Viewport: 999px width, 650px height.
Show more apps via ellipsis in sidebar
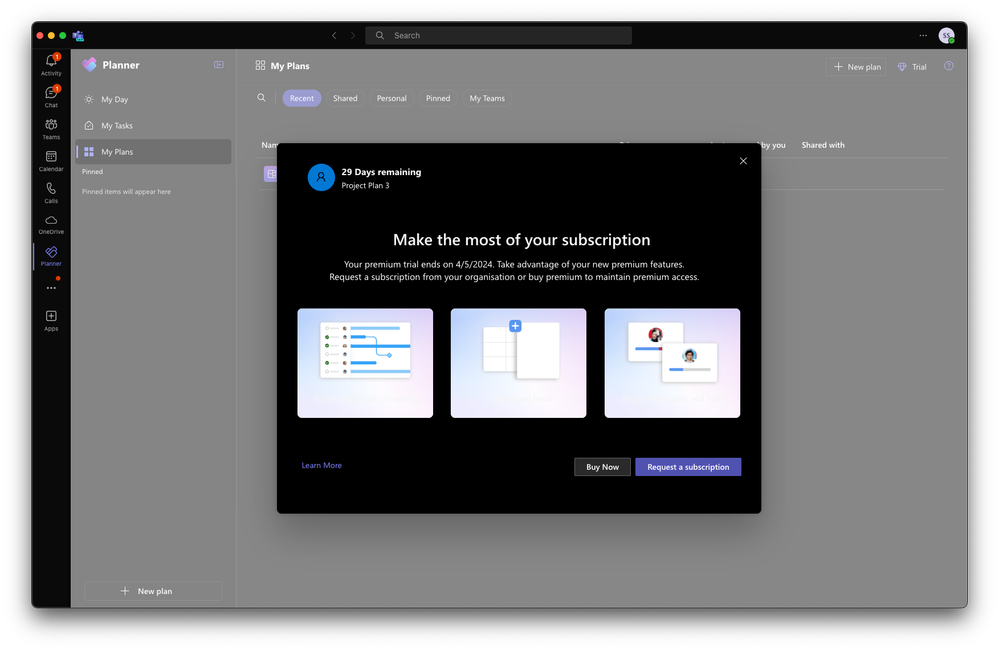click(51, 288)
